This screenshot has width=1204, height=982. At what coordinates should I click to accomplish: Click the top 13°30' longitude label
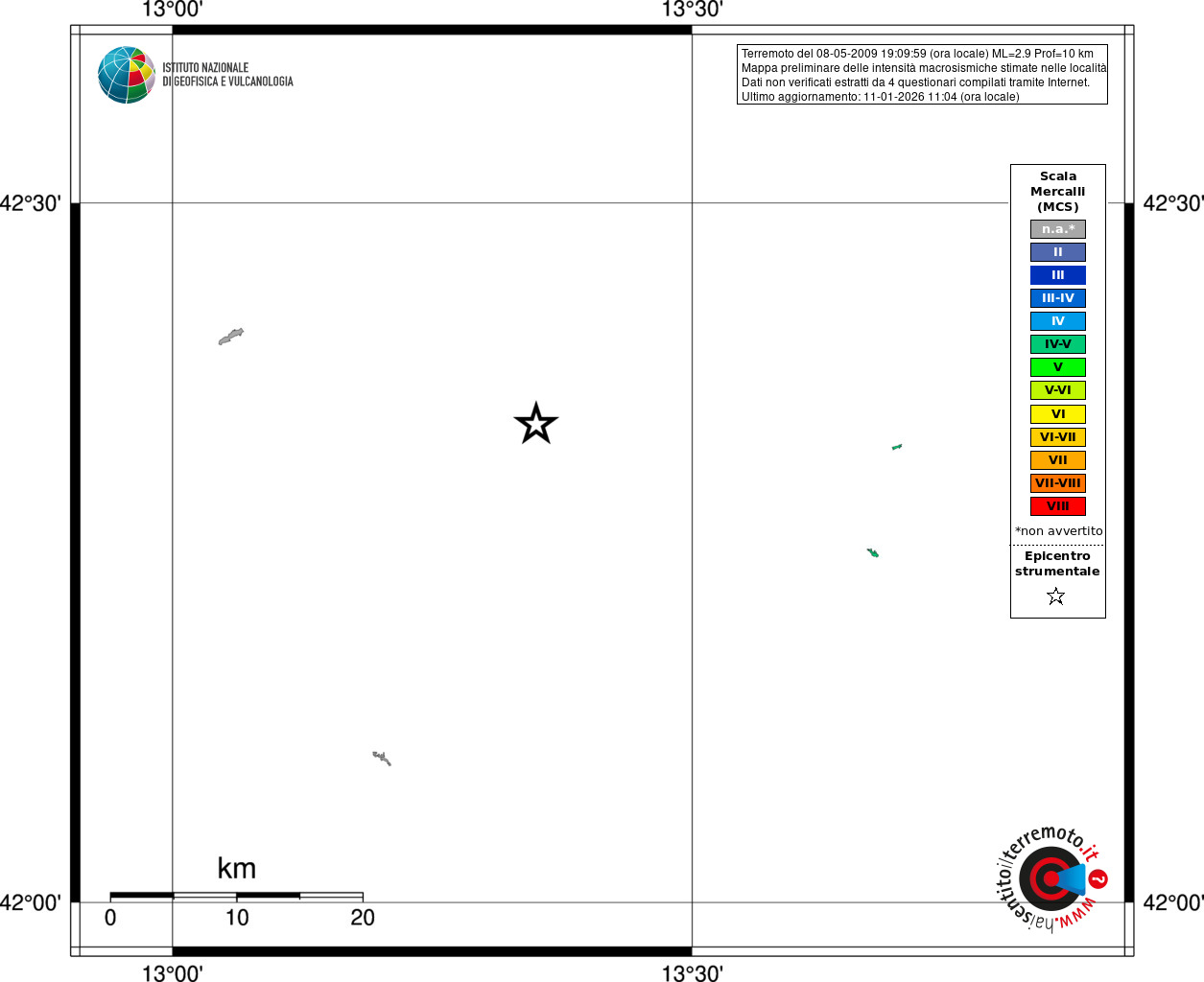(693, 10)
